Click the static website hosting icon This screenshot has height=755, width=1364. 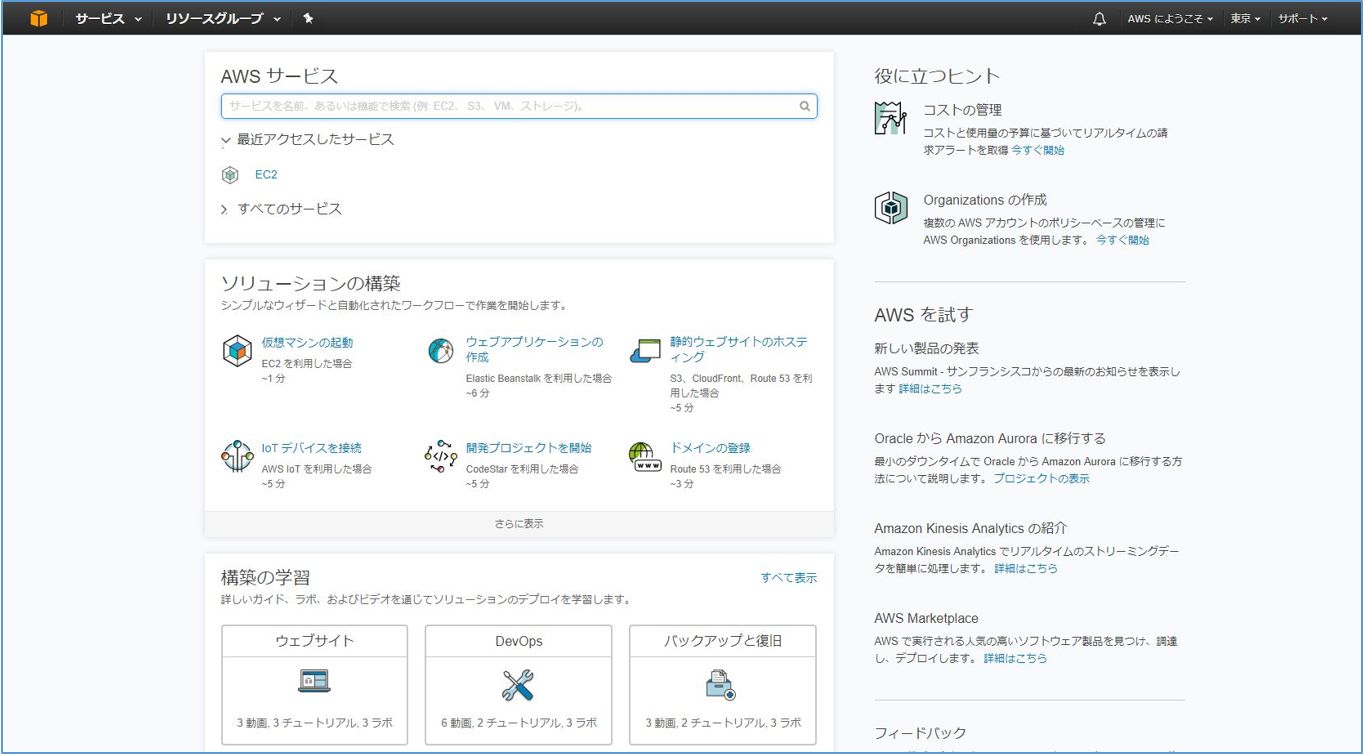pyautogui.click(x=645, y=351)
